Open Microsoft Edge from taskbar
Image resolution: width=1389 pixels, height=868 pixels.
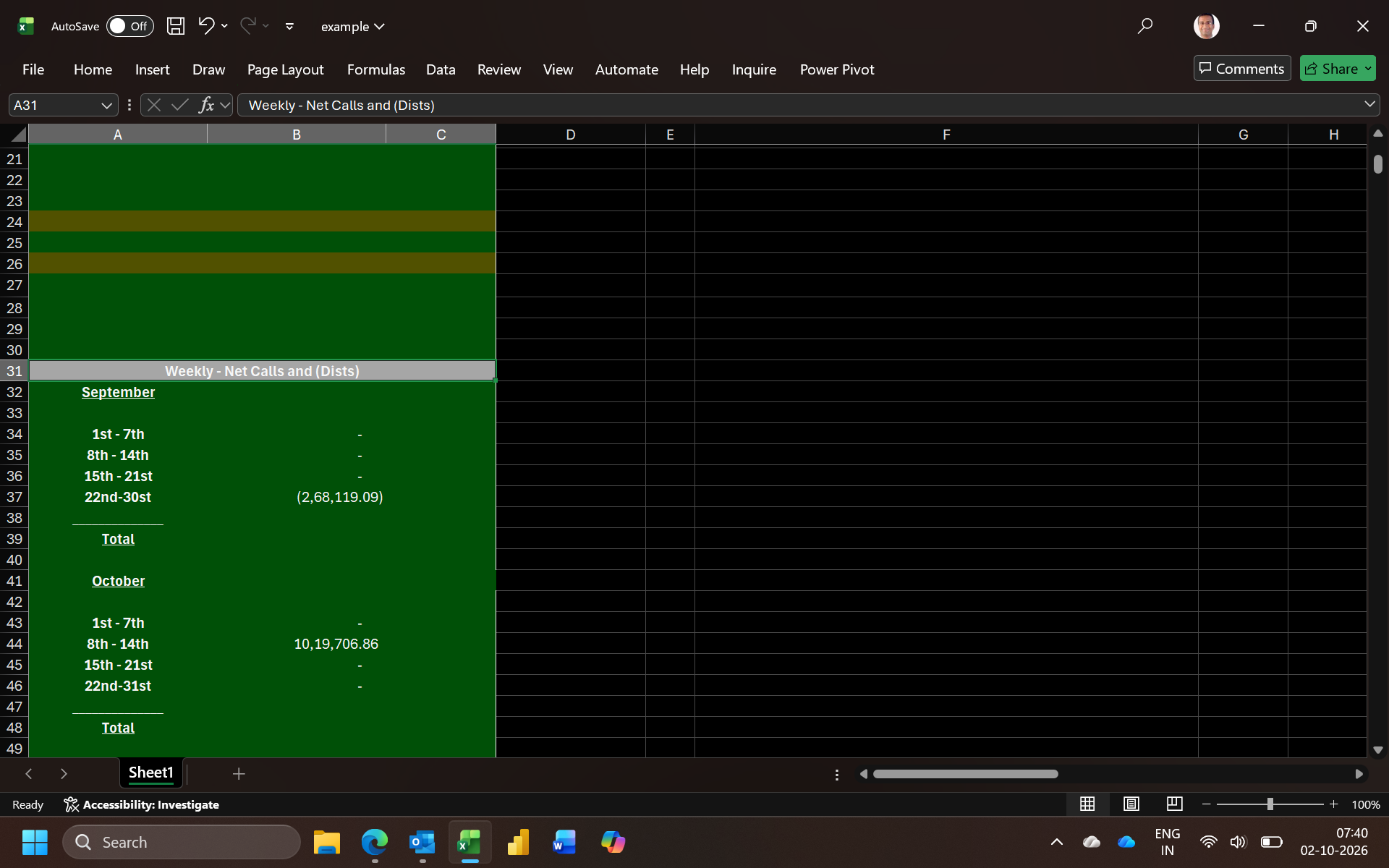(x=375, y=842)
